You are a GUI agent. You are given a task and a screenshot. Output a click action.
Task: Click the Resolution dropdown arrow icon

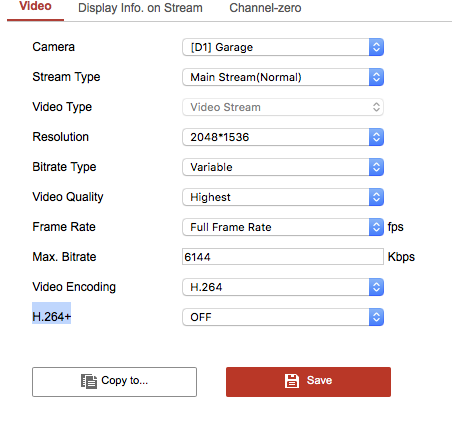coord(376,137)
